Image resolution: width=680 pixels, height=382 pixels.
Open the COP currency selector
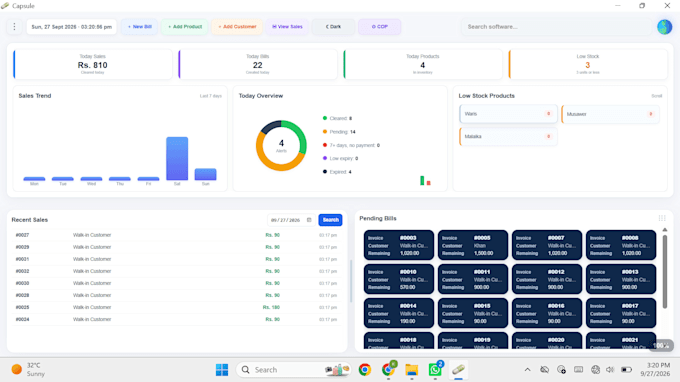click(379, 27)
